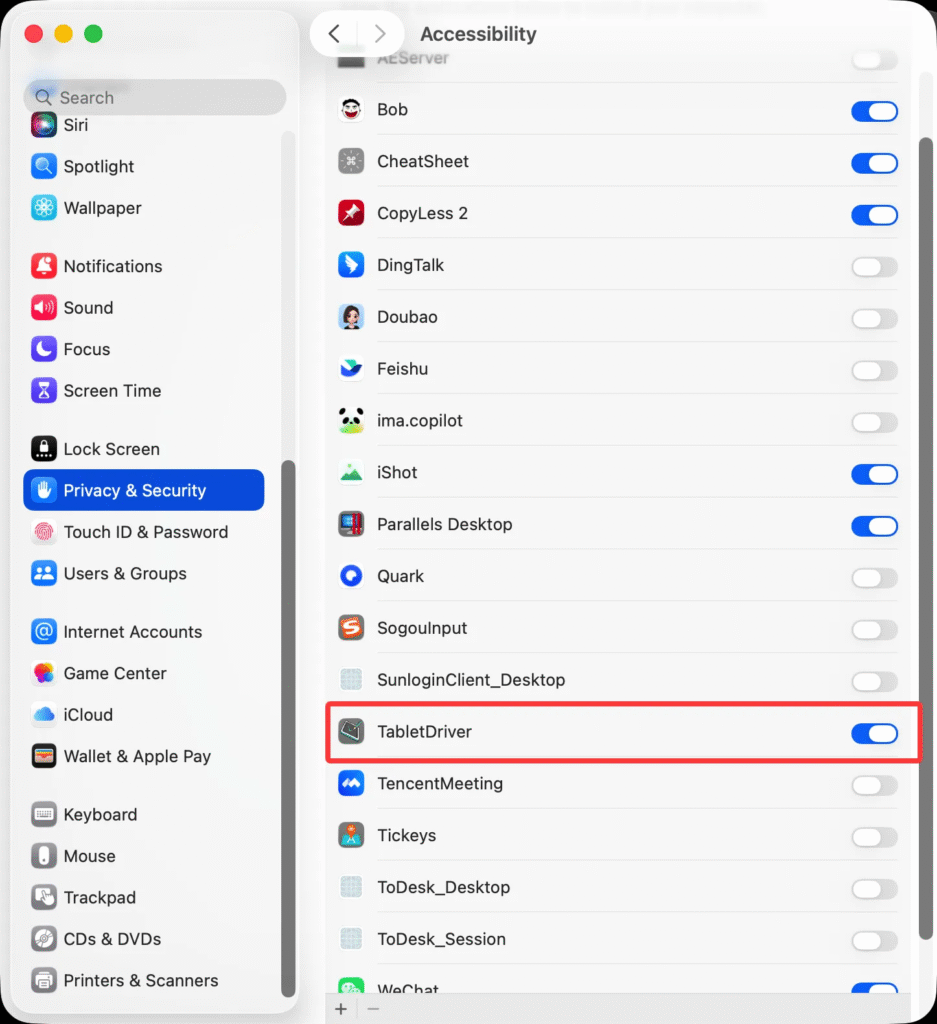
Task: Go back with the left chevron
Action: point(334,33)
